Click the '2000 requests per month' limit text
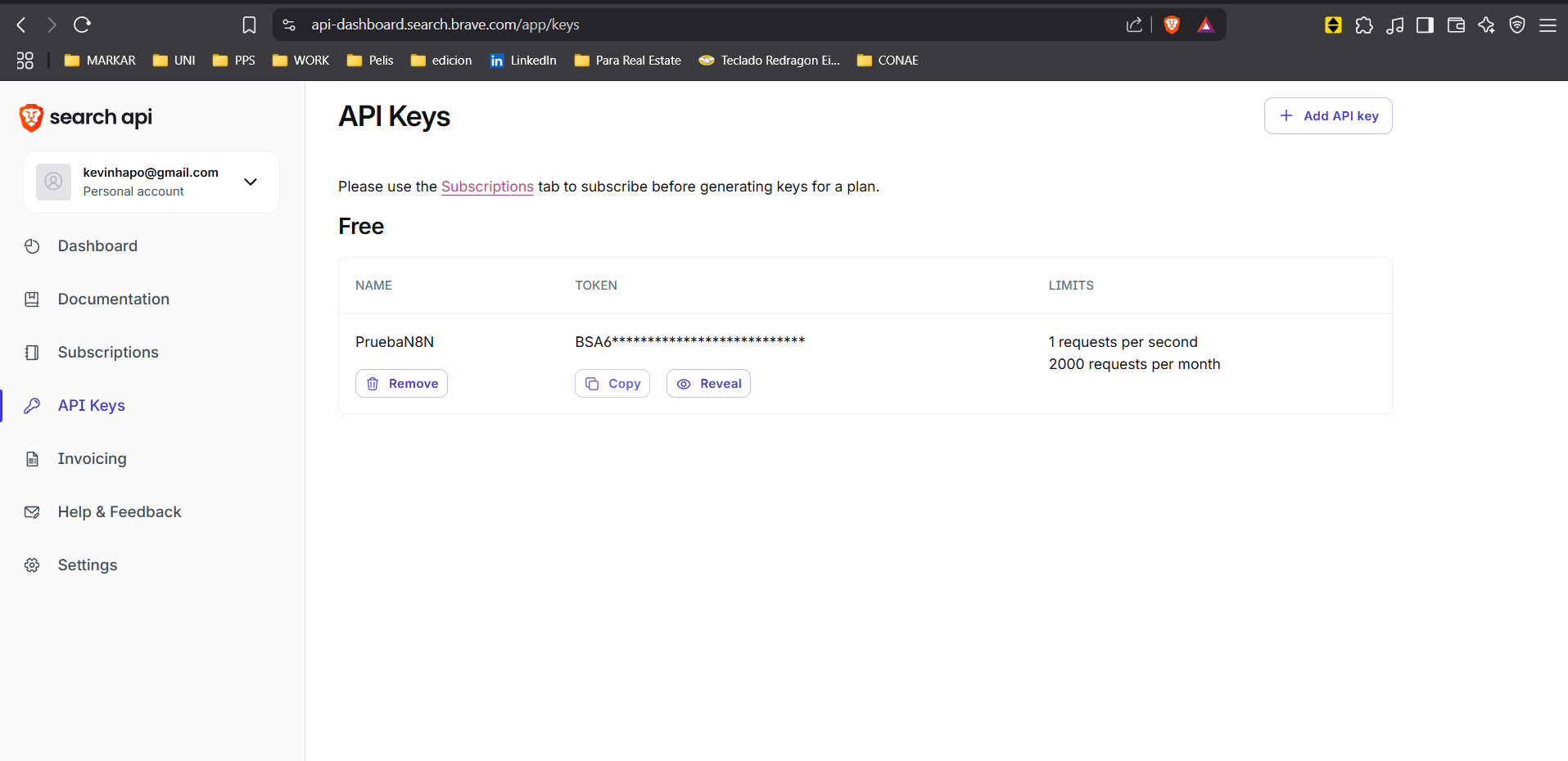 pyautogui.click(x=1134, y=364)
